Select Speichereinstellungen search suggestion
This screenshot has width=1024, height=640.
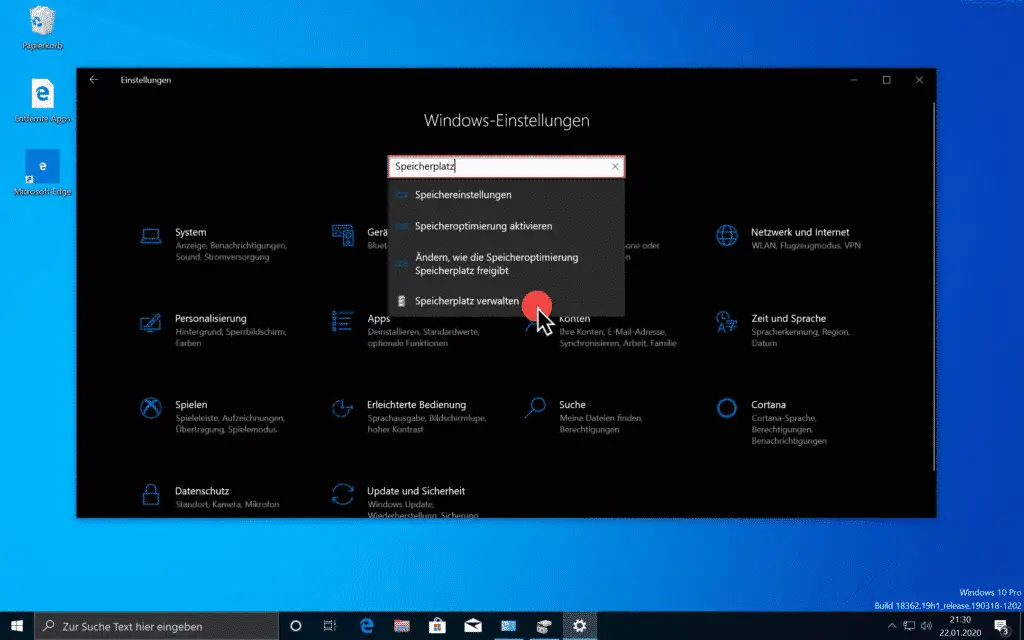(506, 195)
